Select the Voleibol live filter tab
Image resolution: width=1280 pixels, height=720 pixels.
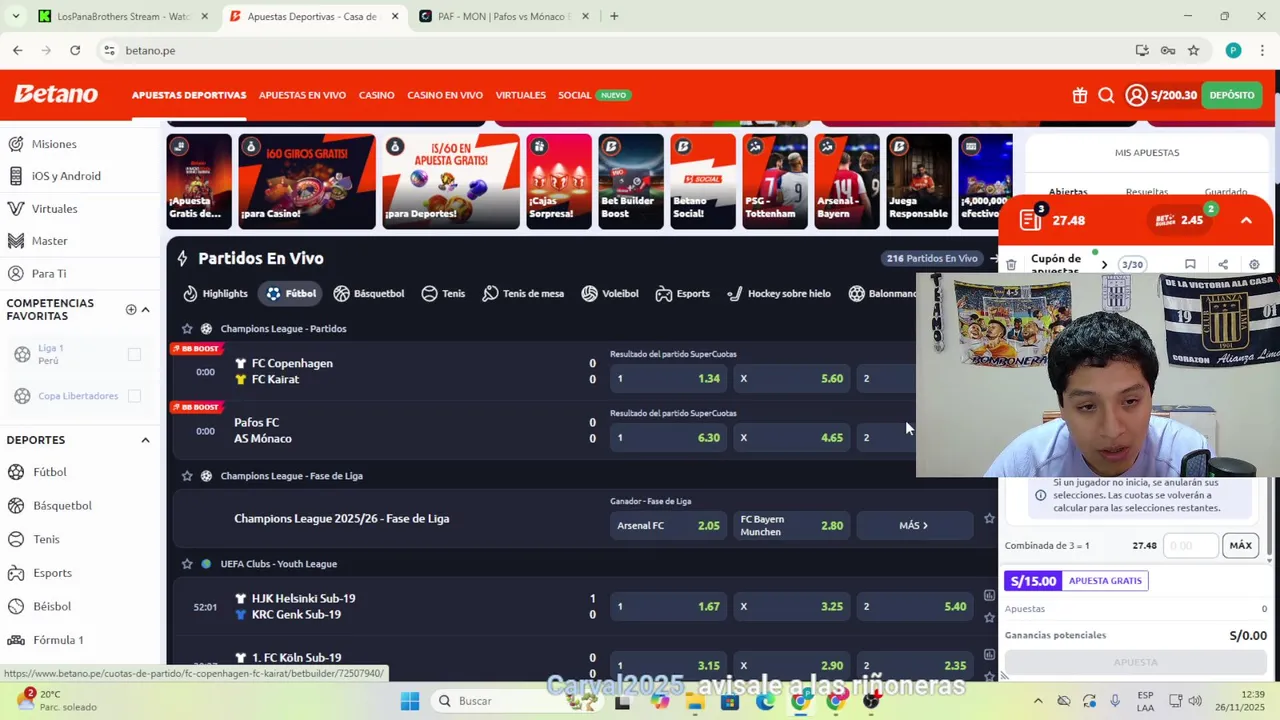point(610,294)
